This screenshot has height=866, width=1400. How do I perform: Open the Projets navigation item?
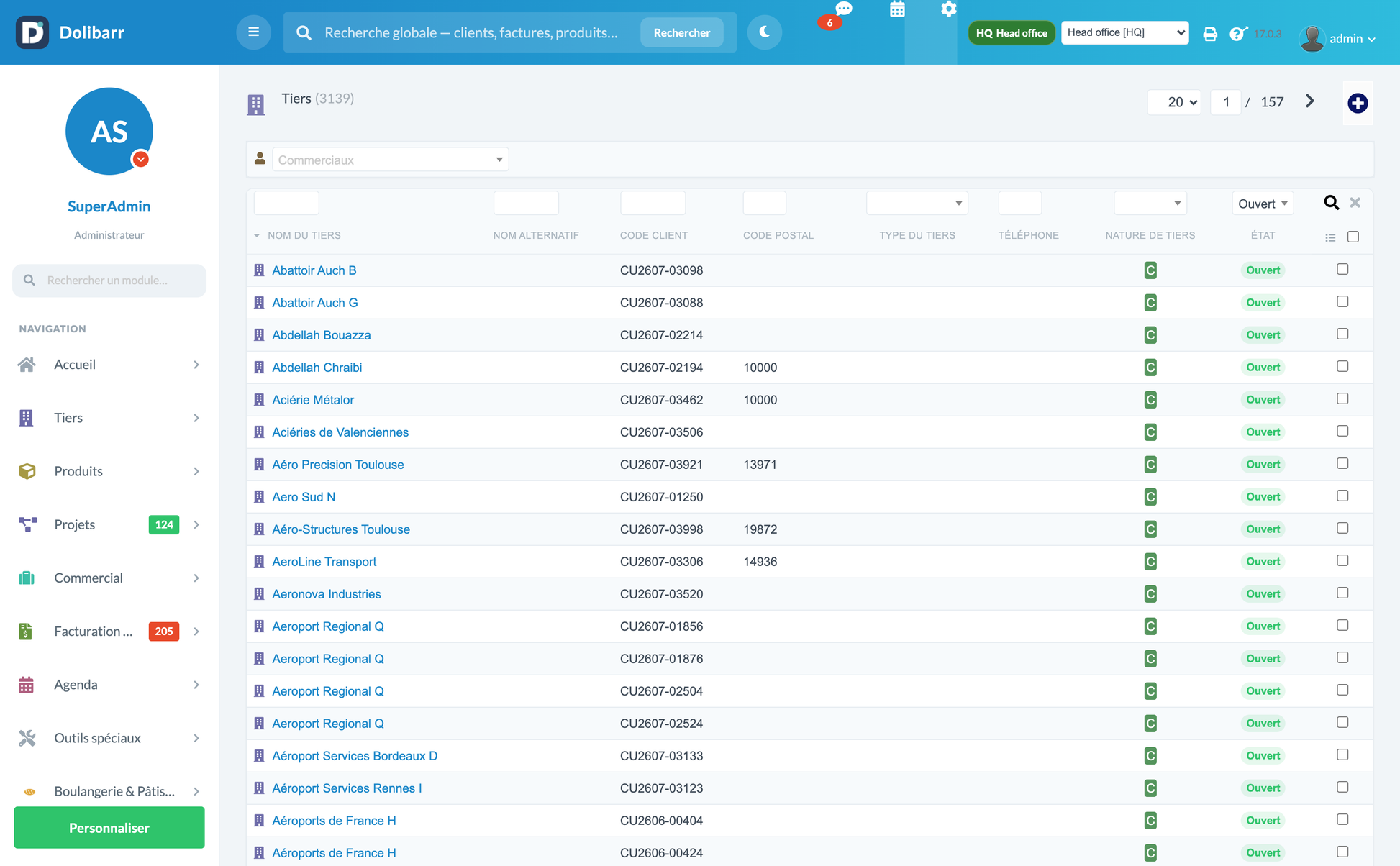click(109, 524)
